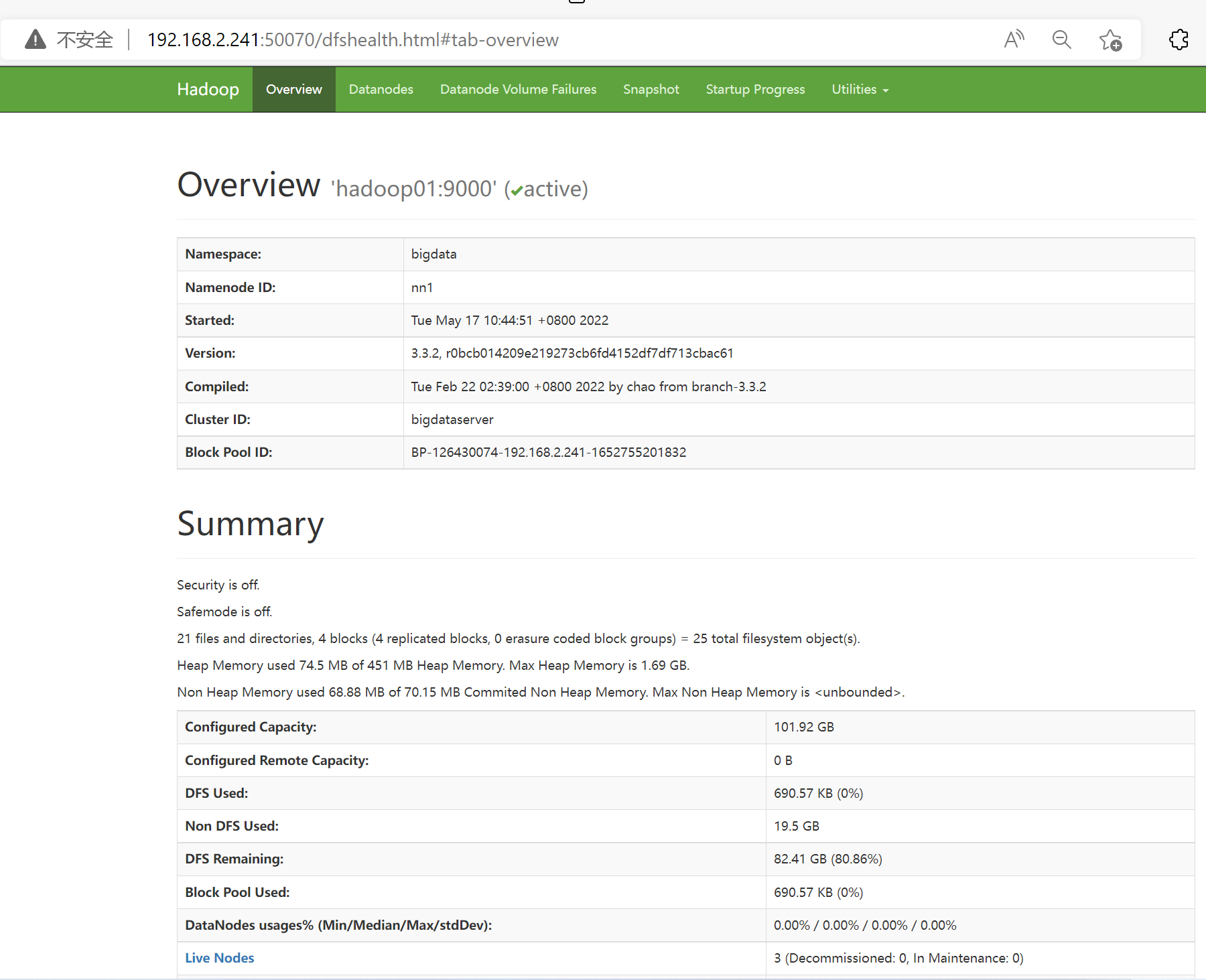
Task: Open the Startup Progress tab
Action: click(x=755, y=90)
